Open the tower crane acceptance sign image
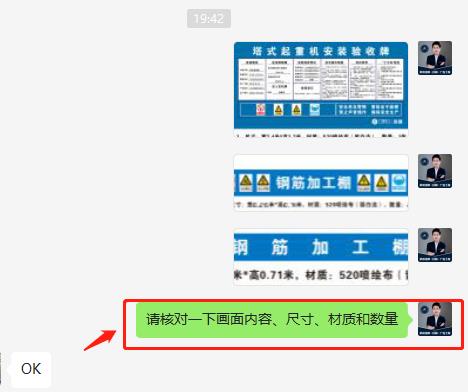Viewport: 468px width, 392px height. (321, 90)
